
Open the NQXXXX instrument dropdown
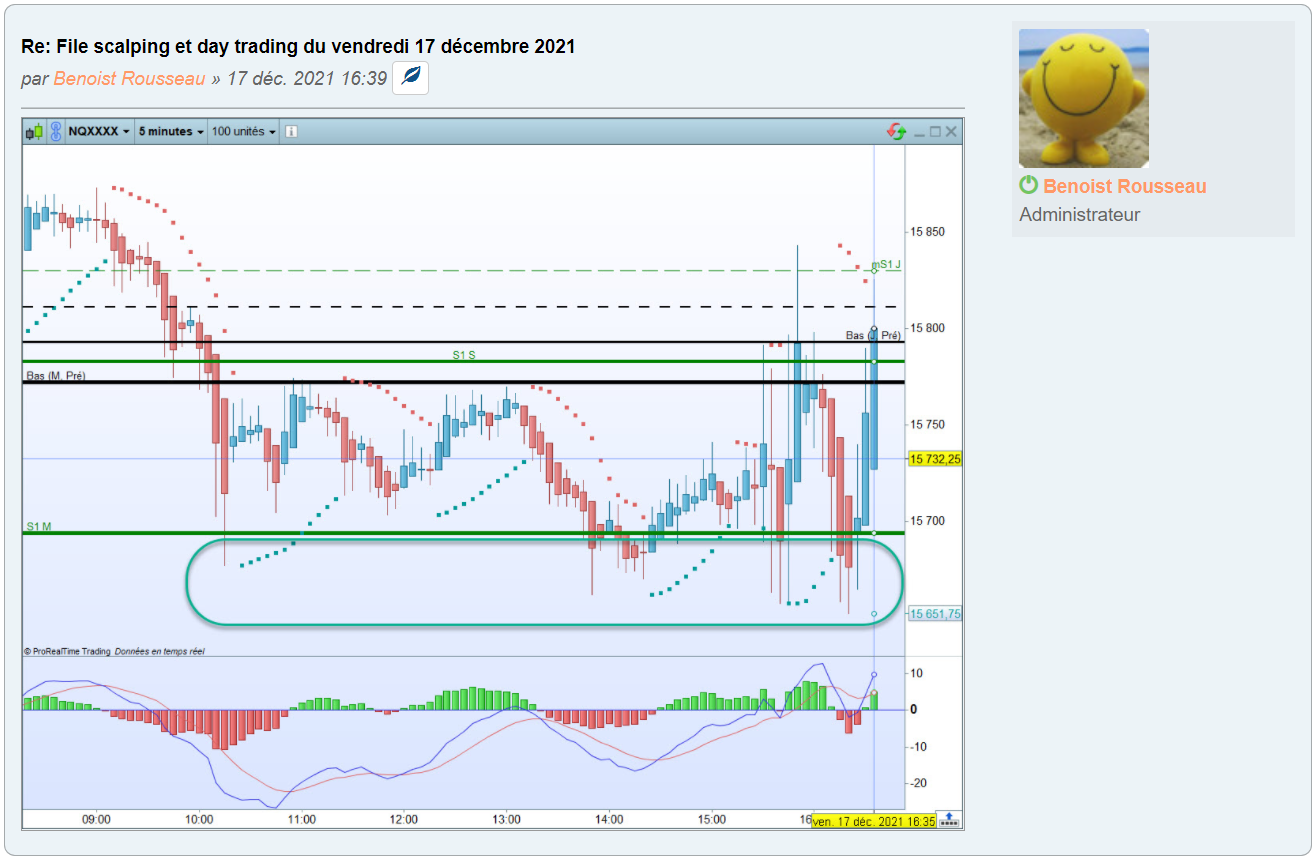(98, 131)
